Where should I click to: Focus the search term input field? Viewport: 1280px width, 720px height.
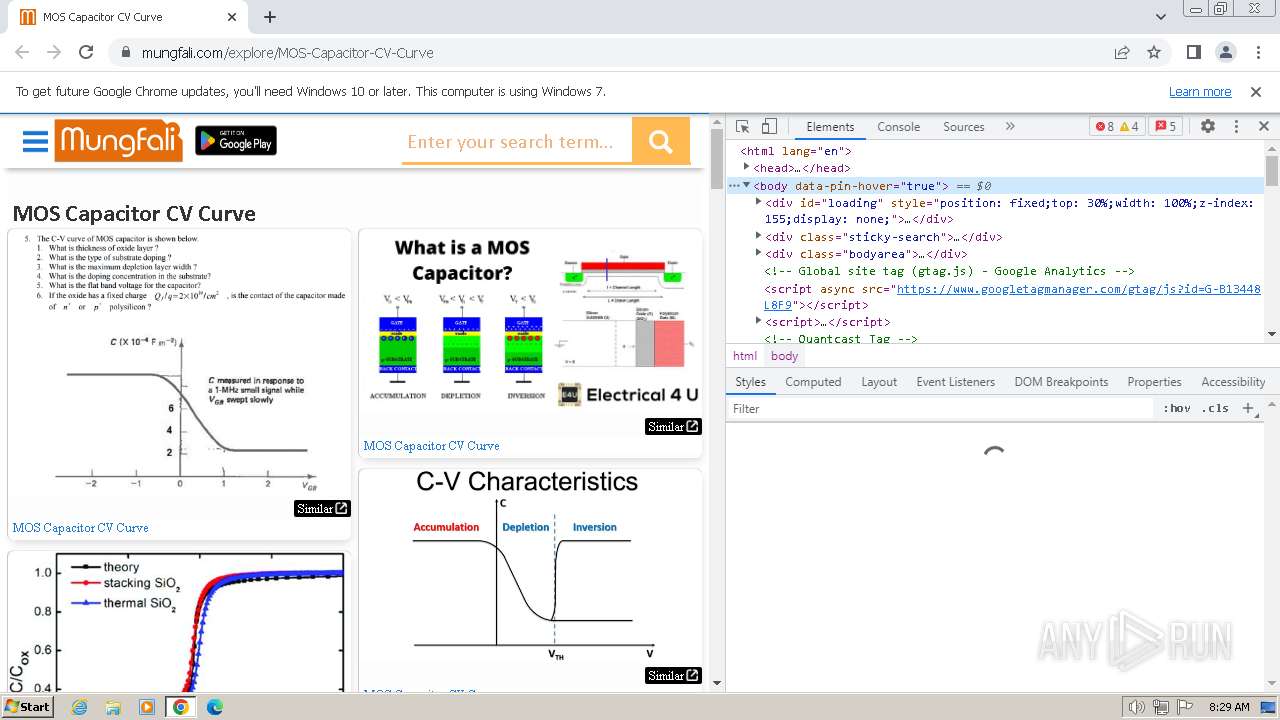517,142
